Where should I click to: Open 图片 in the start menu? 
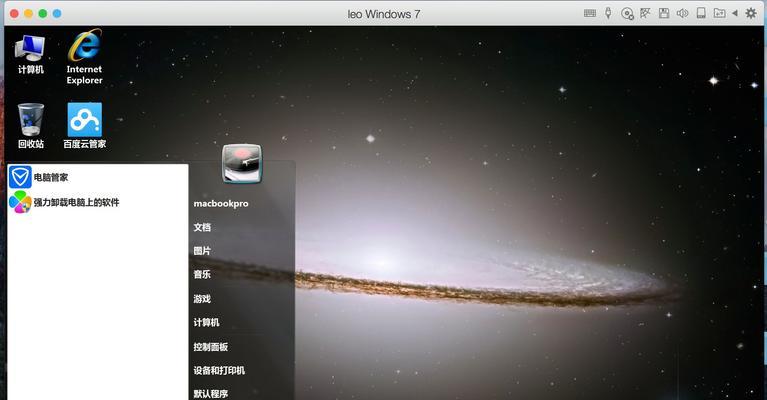point(202,251)
